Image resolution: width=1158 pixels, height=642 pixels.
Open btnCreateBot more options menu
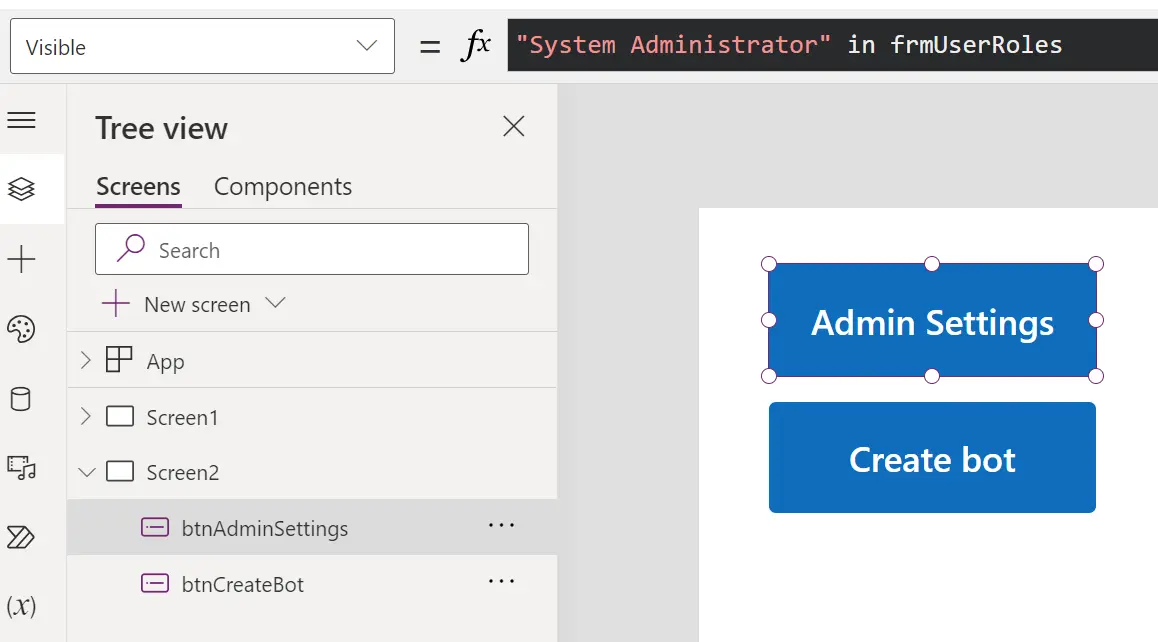tap(501, 581)
